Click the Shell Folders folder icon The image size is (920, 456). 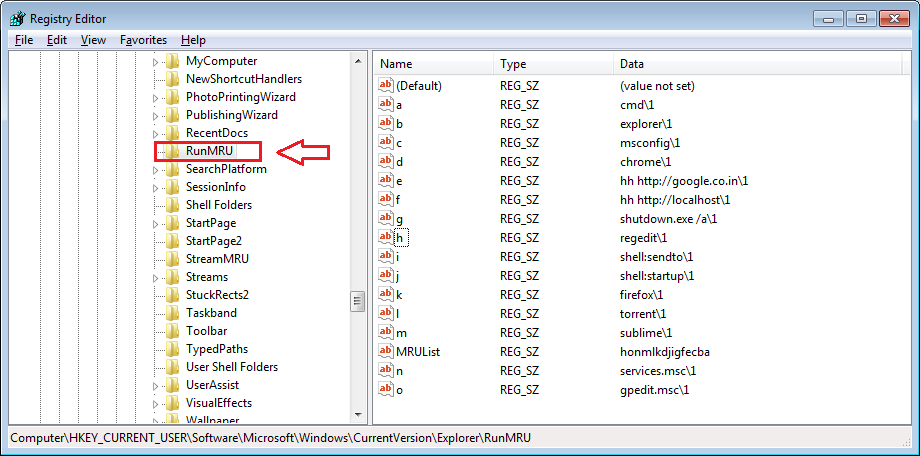point(172,205)
